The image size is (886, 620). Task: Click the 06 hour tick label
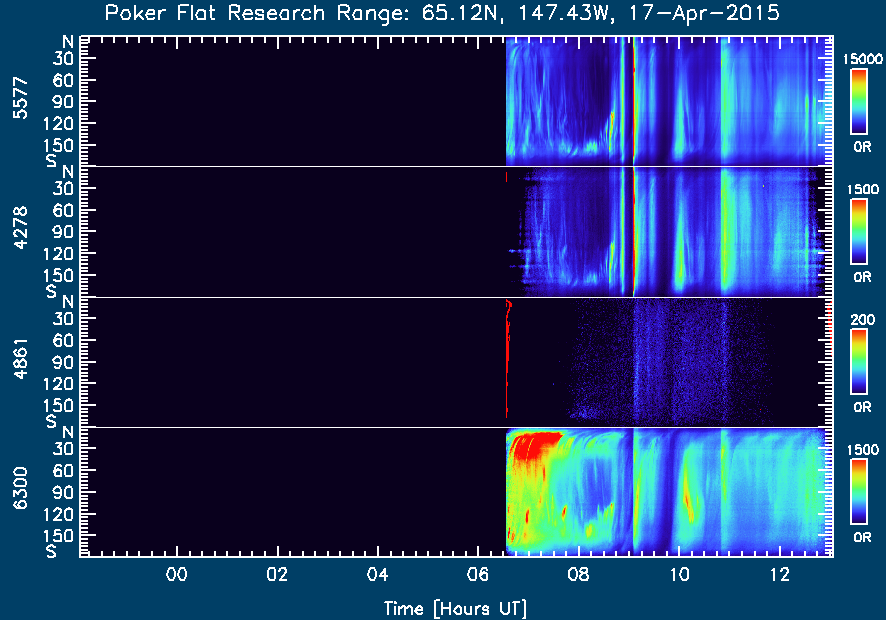pyautogui.click(x=478, y=575)
